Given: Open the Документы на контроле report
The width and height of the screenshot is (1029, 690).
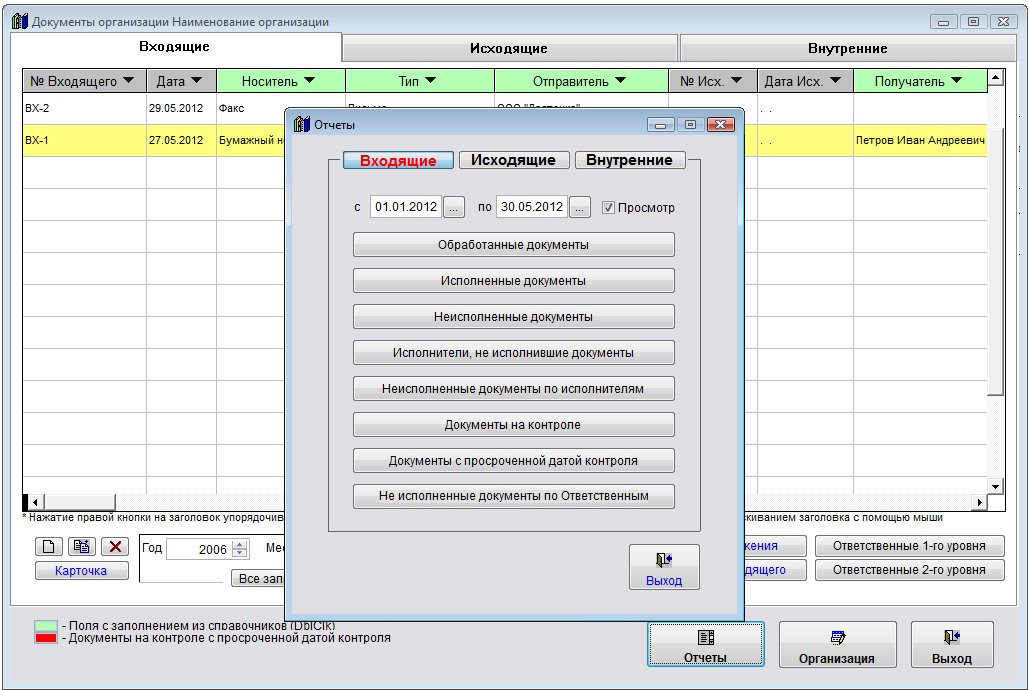Looking at the screenshot, I should [x=514, y=425].
